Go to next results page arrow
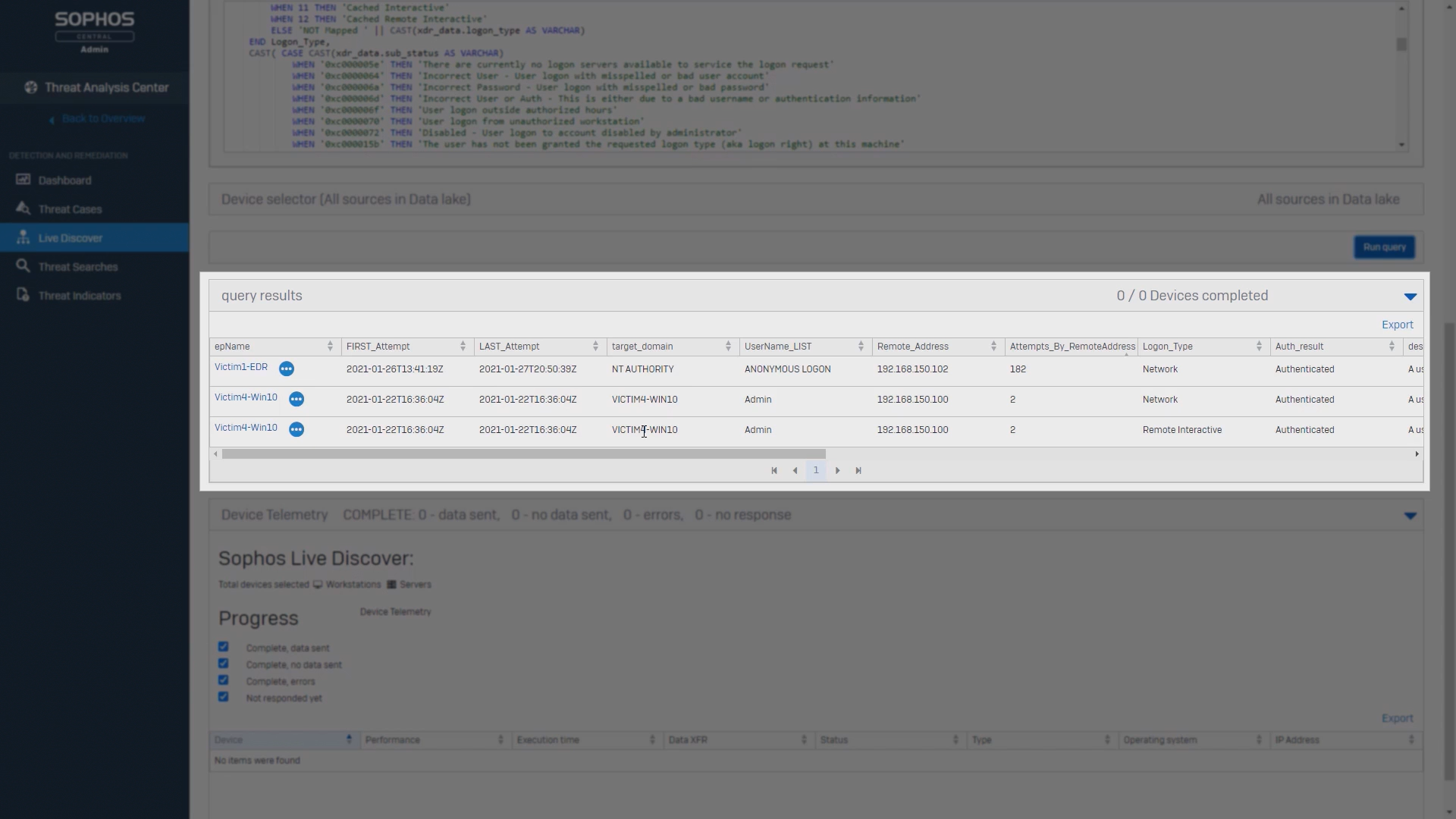 837,471
